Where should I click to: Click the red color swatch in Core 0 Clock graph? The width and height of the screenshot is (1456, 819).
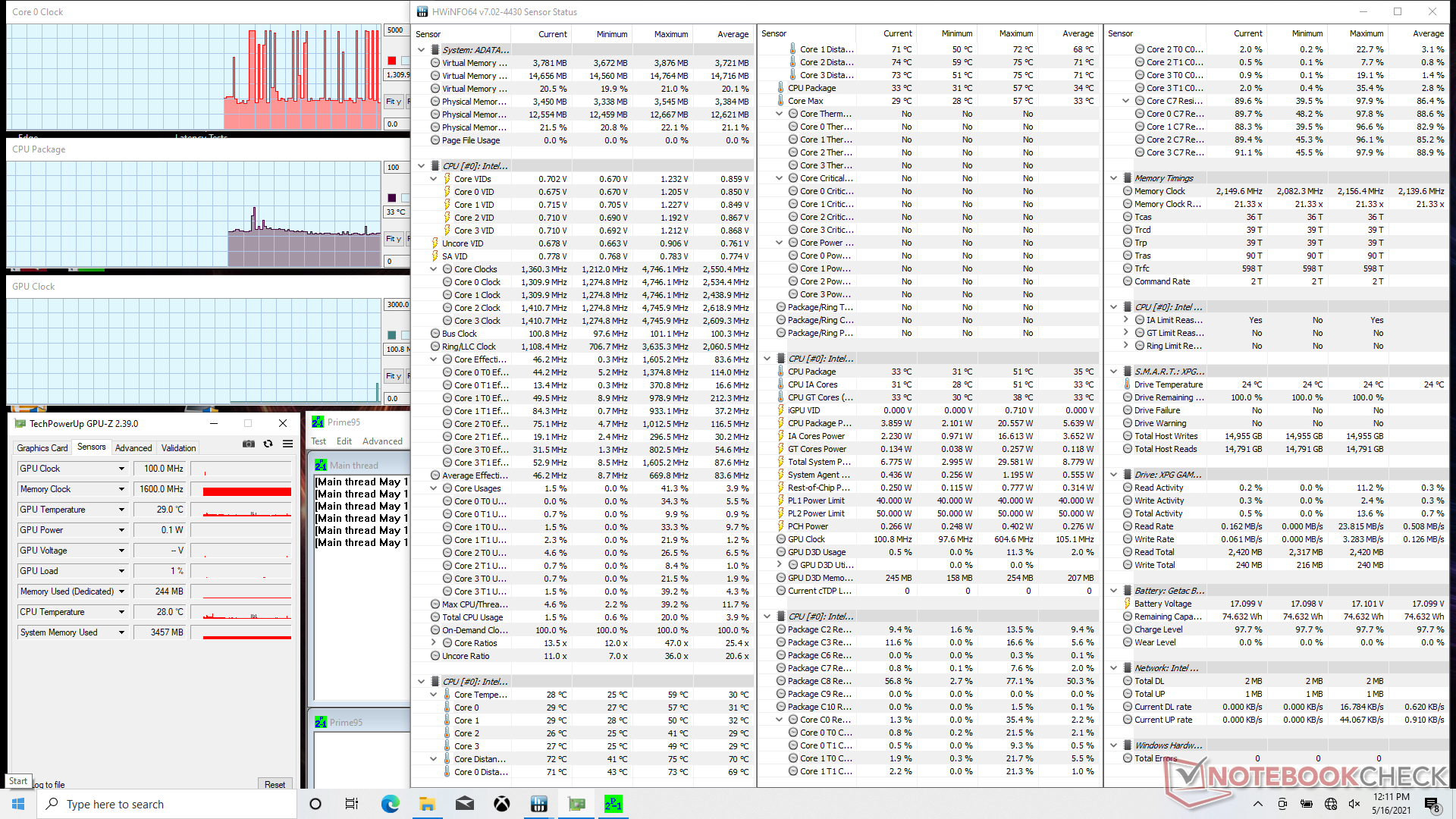pos(392,61)
